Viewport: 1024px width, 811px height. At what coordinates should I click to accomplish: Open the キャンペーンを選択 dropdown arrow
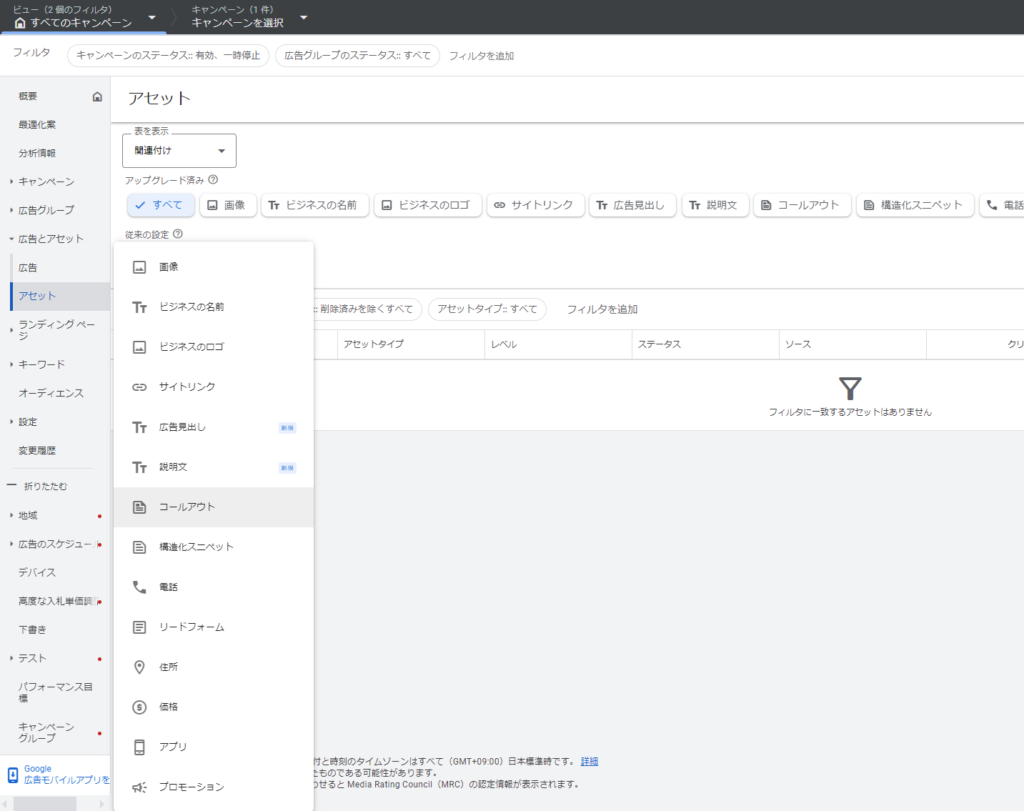click(x=304, y=17)
